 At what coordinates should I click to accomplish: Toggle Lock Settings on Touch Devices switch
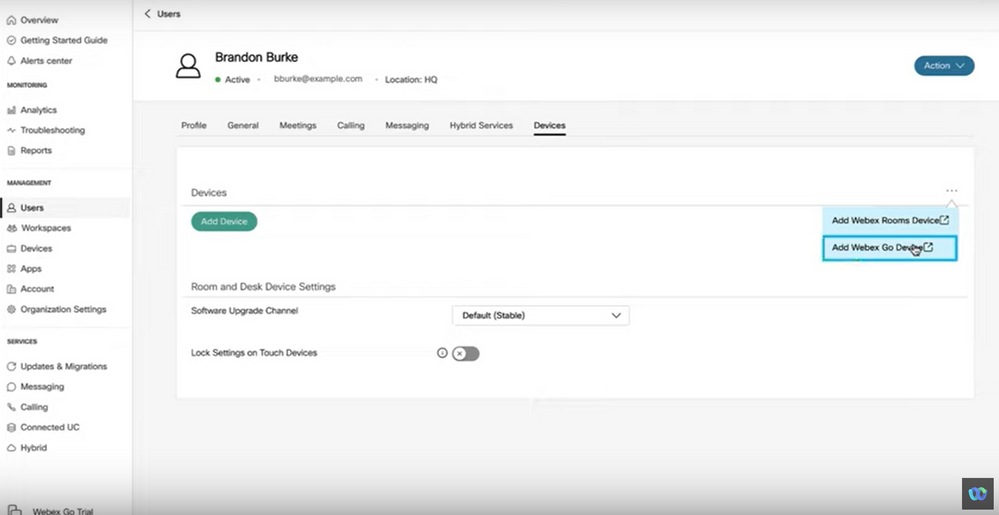(466, 354)
